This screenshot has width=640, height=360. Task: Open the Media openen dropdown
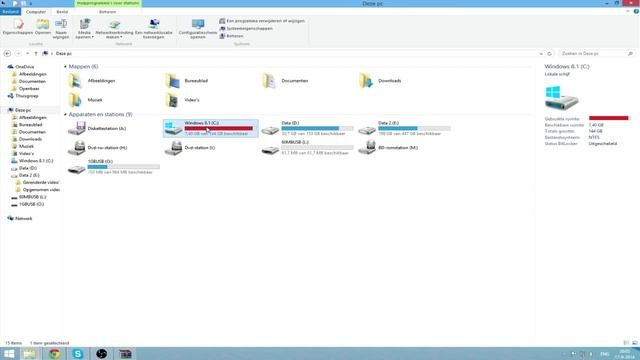(84, 29)
